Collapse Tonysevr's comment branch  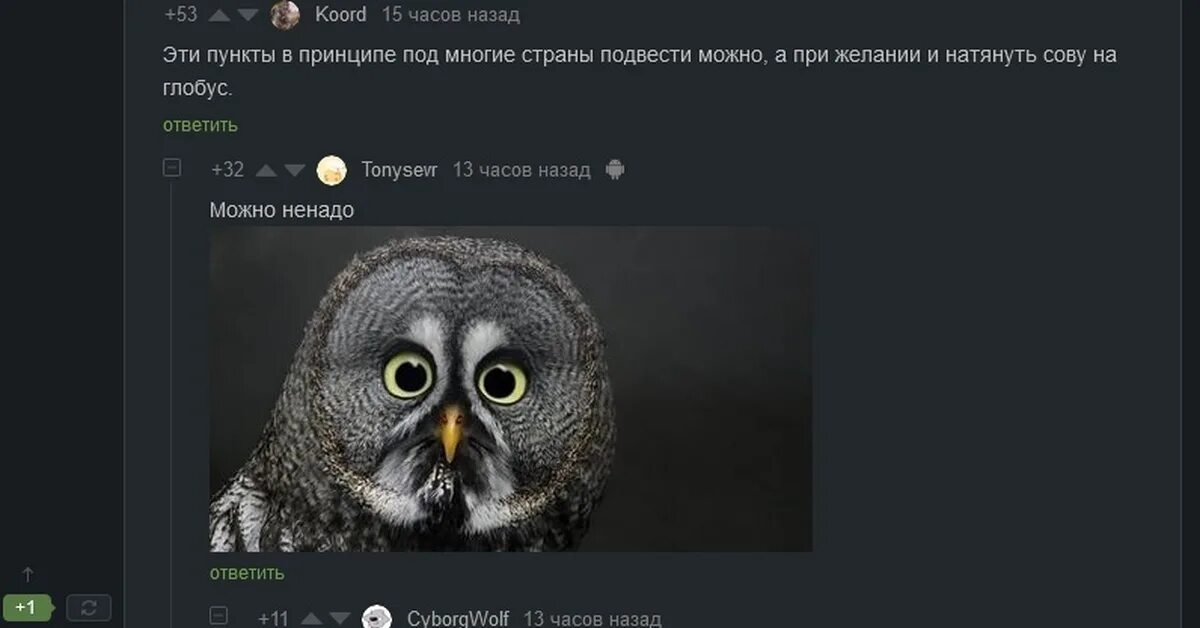pyautogui.click(x=172, y=168)
